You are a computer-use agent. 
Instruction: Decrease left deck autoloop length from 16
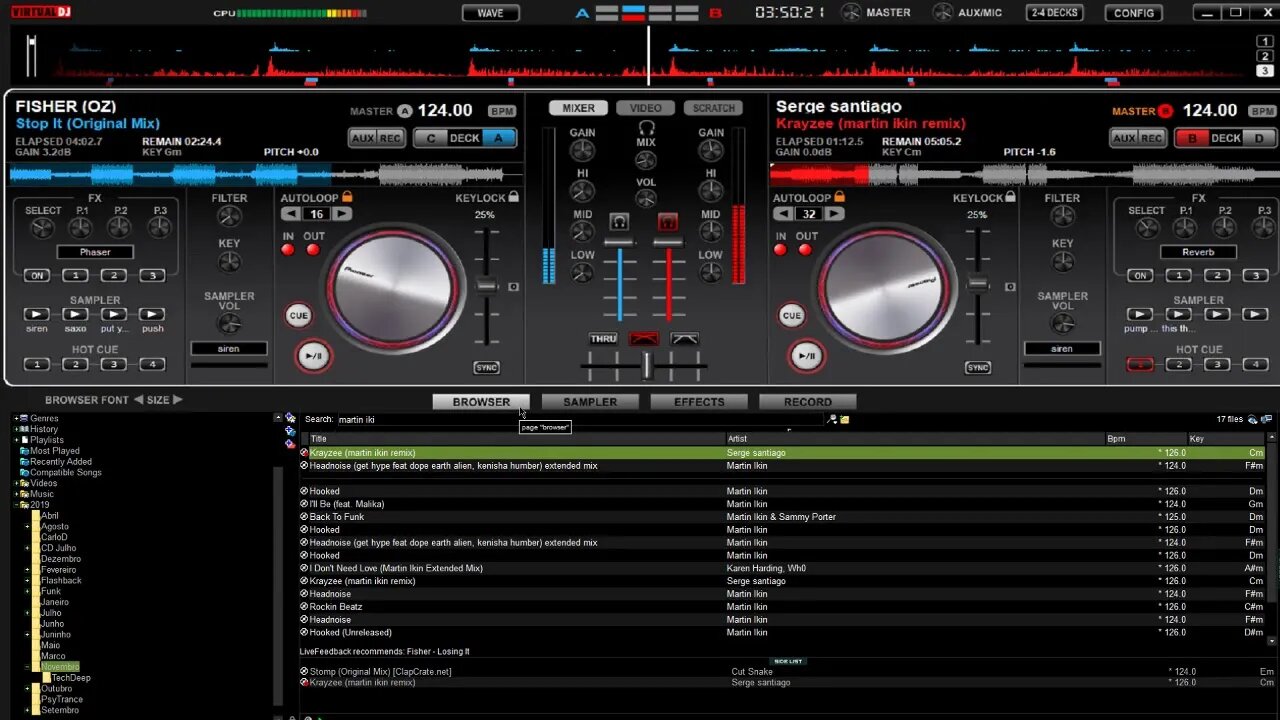[289, 214]
